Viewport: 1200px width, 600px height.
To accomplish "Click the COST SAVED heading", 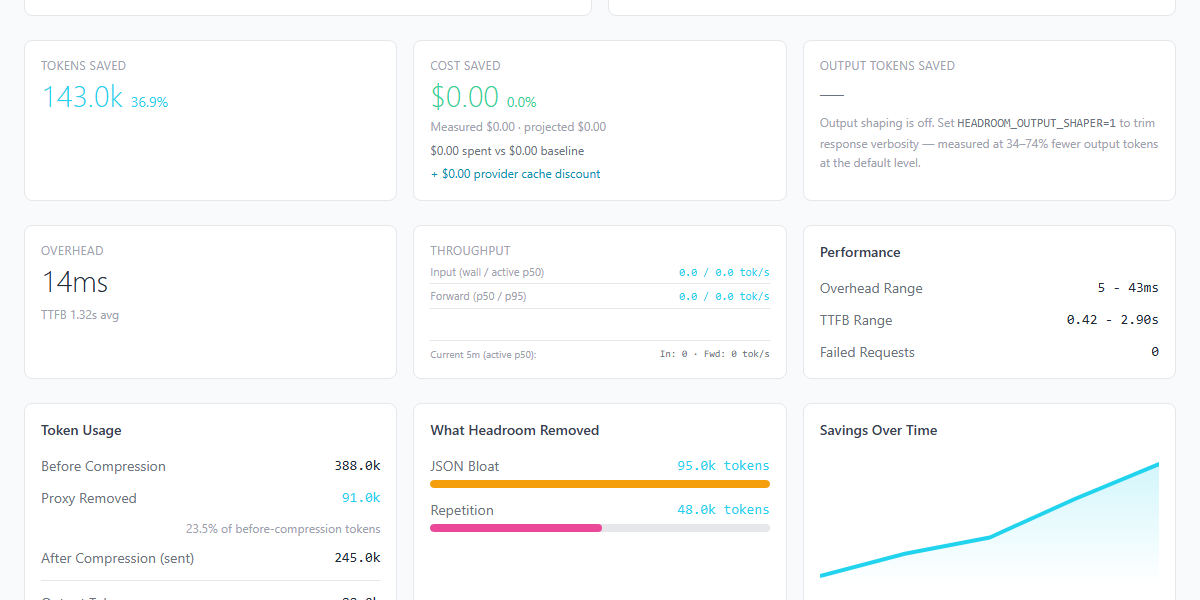I will tap(465, 66).
